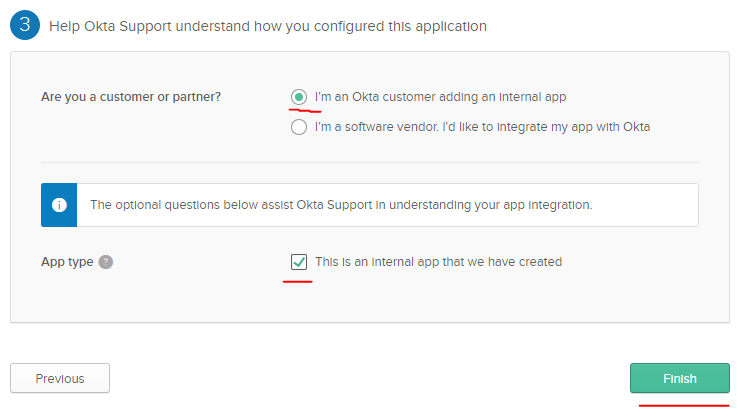Uncheck the internal app checkbox
The image size is (741, 408).
tap(299, 262)
